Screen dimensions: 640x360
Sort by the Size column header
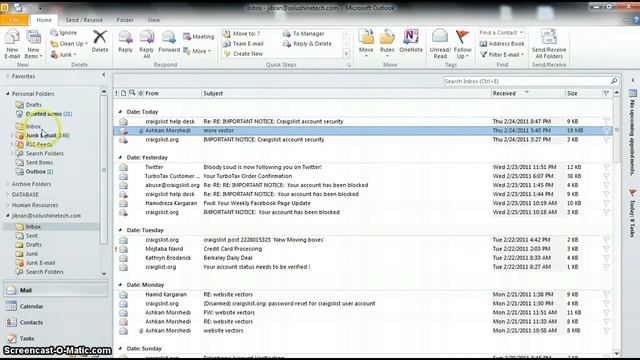pos(584,93)
